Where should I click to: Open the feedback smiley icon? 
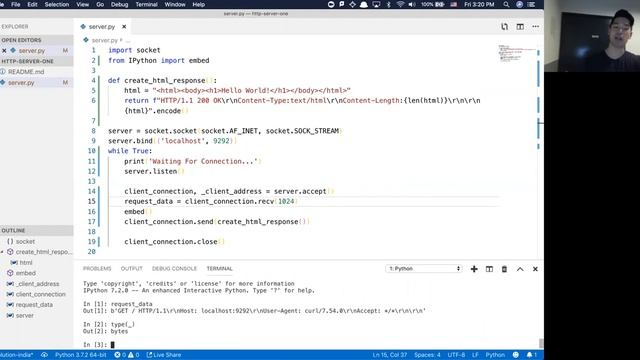(516, 355)
